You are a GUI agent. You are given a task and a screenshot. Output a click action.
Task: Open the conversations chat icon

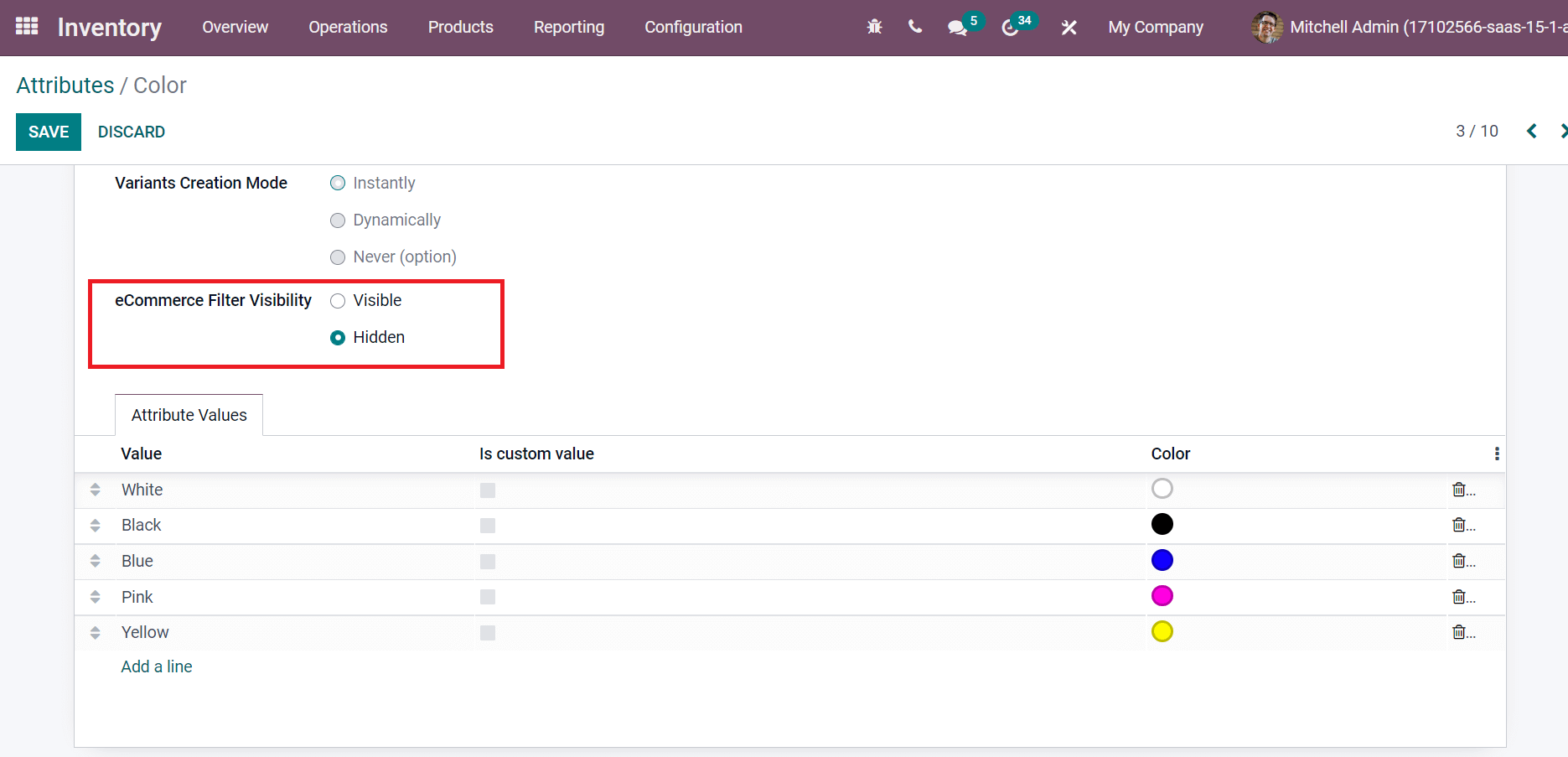coord(957,28)
